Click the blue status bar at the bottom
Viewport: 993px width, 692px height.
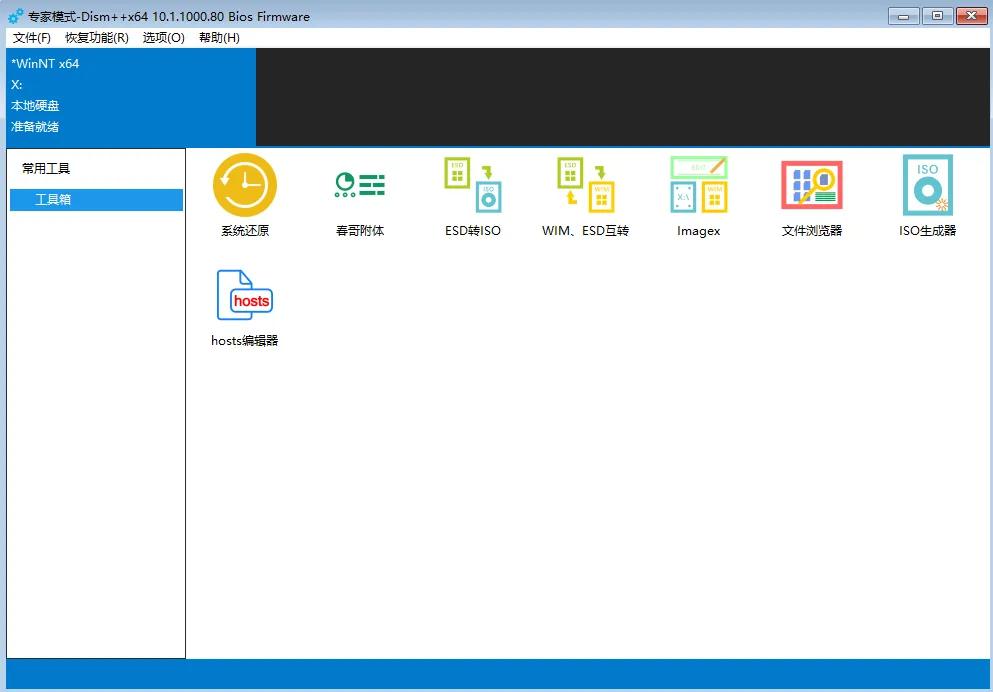click(496, 673)
